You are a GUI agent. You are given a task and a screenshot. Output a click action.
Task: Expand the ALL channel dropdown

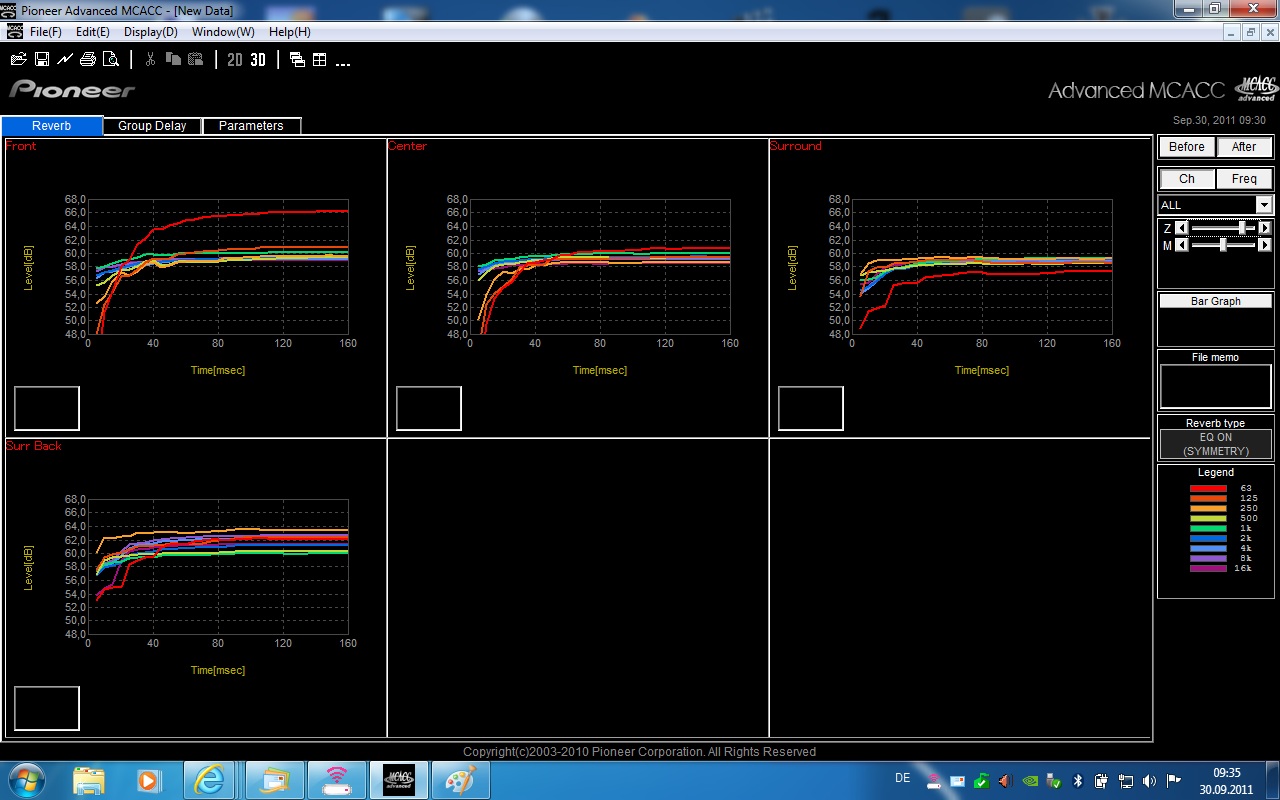click(1264, 205)
